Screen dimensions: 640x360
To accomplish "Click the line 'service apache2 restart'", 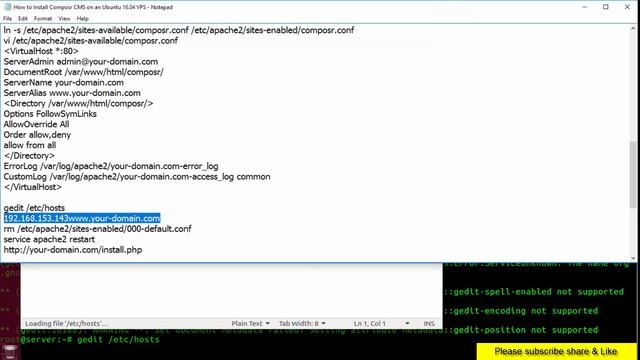I will pyautogui.click(x=49, y=239).
